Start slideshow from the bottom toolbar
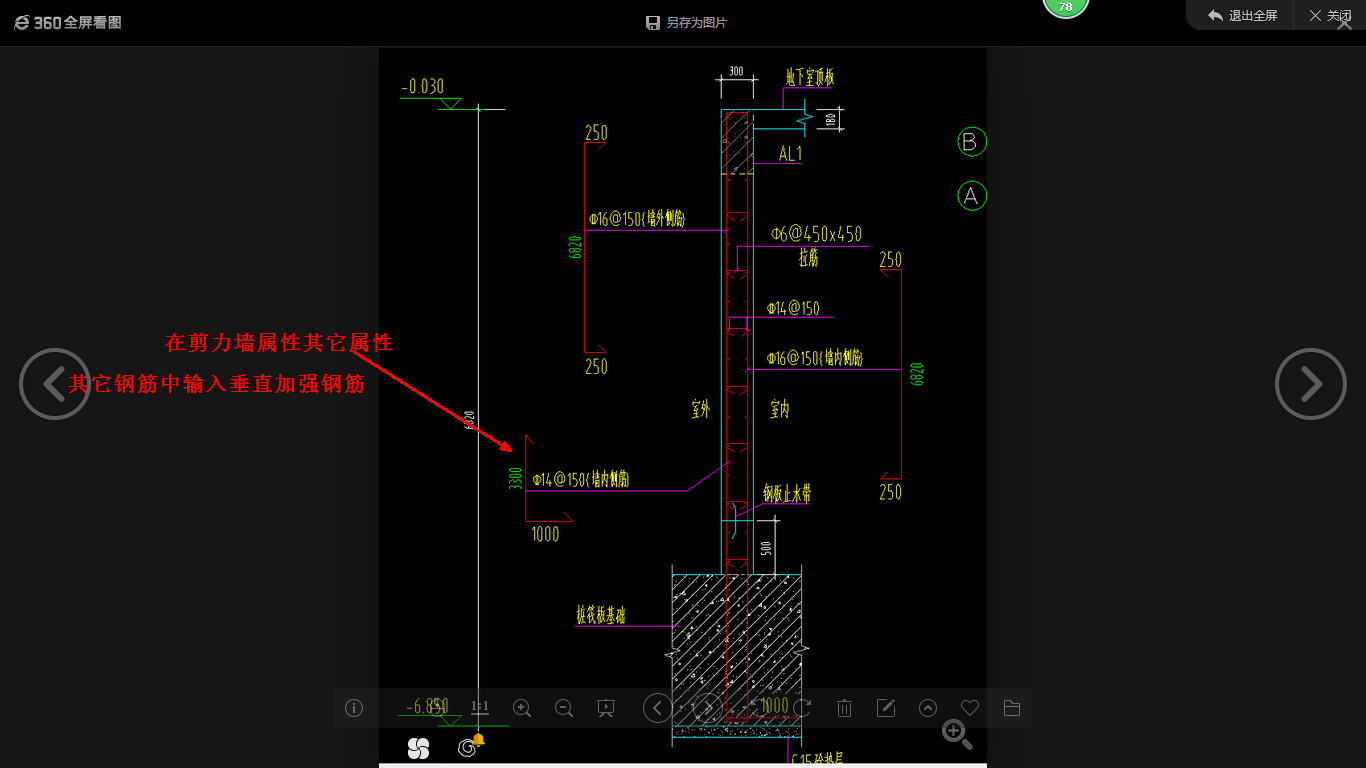This screenshot has width=1366, height=768. (x=606, y=708)
